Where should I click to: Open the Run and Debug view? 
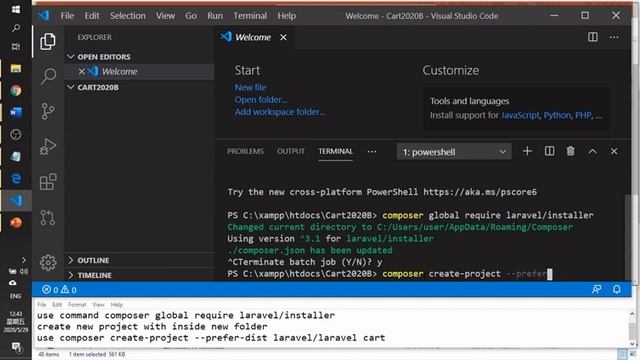tap(48, 147)
